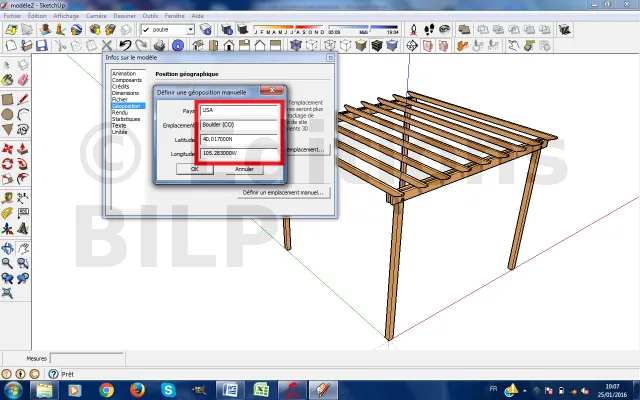This screenshot has width=640, height=400.
Task: Click the Save (floppy disk) toolbar icon
Action: tap(42, 45)
